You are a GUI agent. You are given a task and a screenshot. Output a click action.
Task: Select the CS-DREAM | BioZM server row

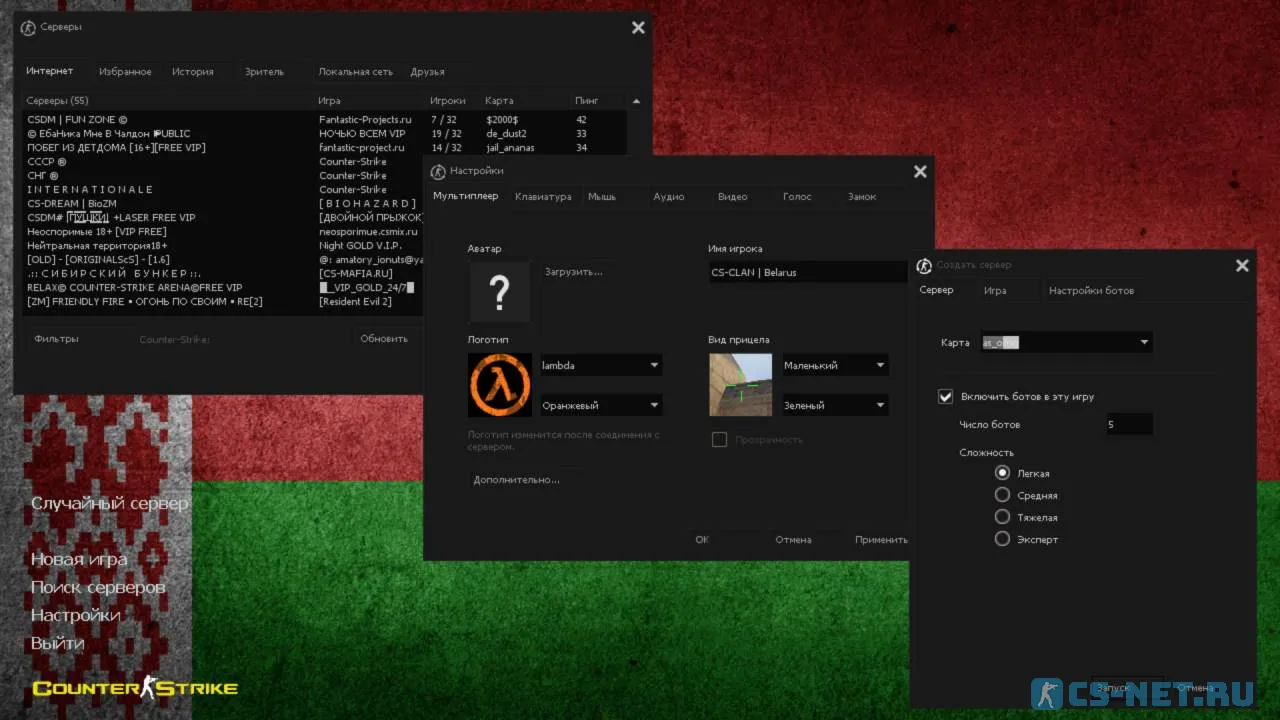(222, 204)
